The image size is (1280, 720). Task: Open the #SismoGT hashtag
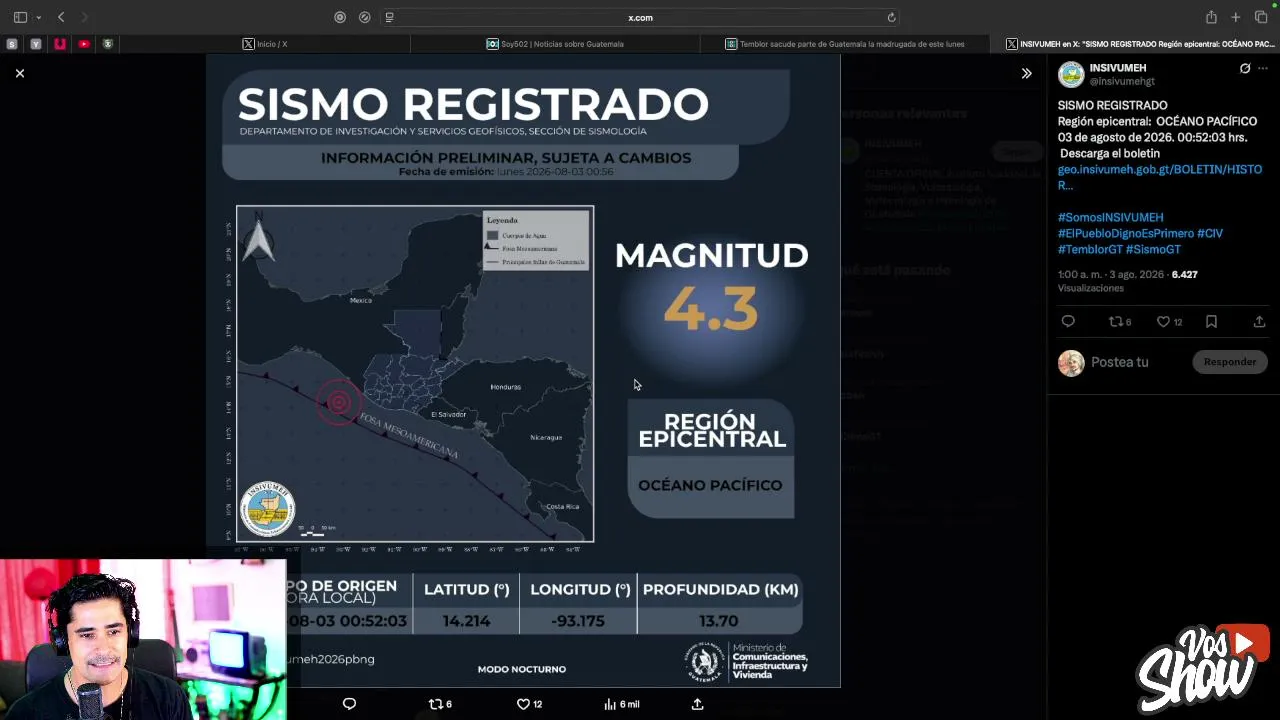(1153, 249)
